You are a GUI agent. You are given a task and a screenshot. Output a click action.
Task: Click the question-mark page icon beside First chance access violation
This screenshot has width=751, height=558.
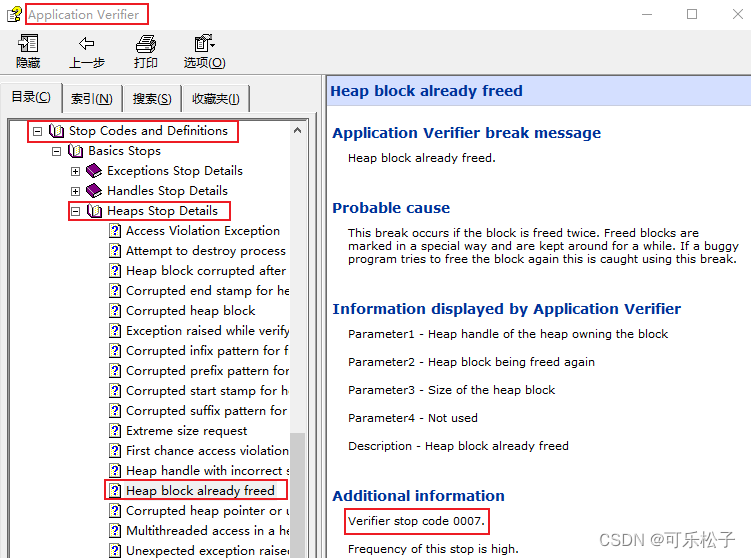pyautogui.click(x=115, y=451)
